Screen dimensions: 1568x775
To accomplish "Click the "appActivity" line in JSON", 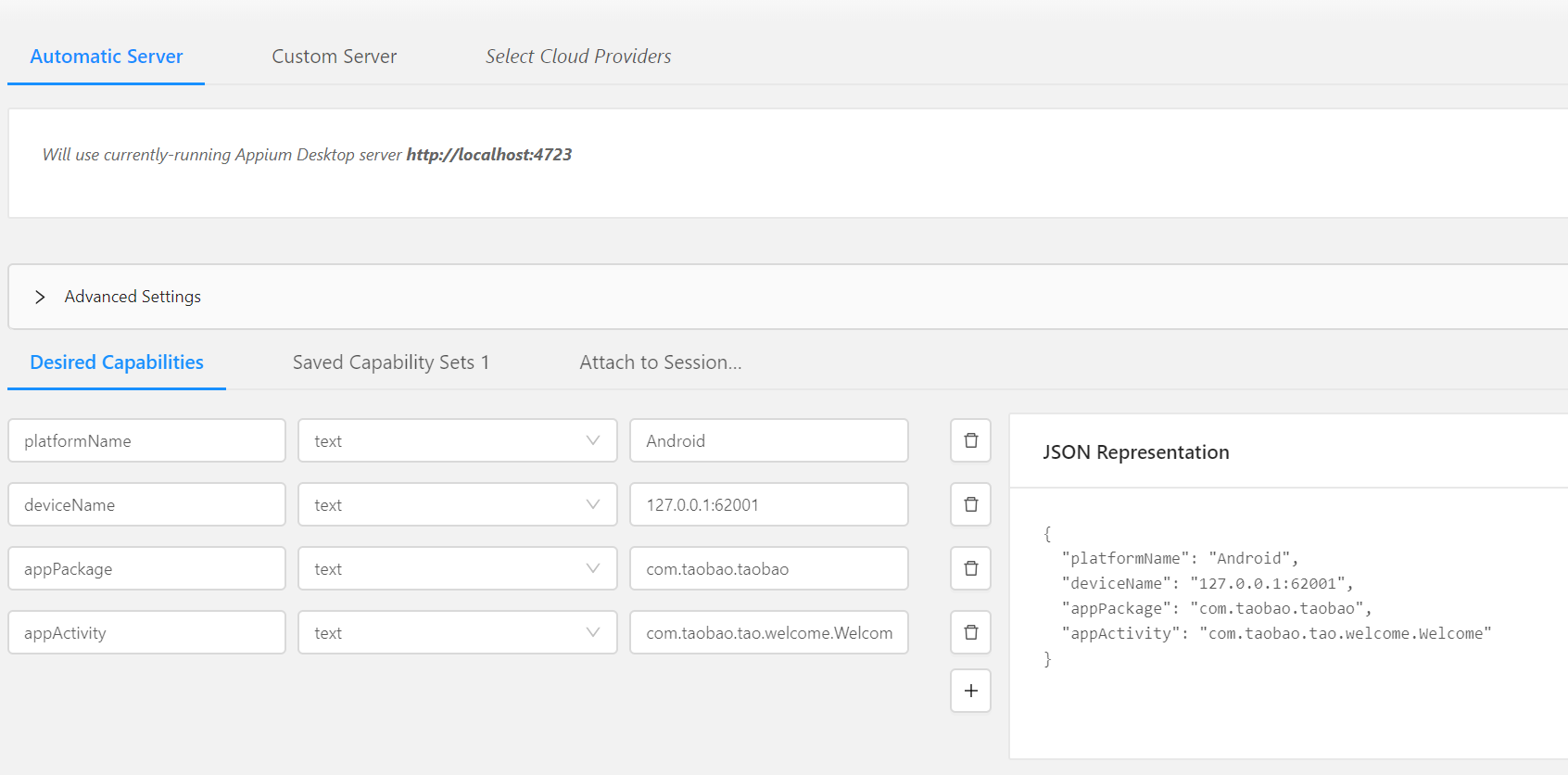I will click(x=1277, y=633).
